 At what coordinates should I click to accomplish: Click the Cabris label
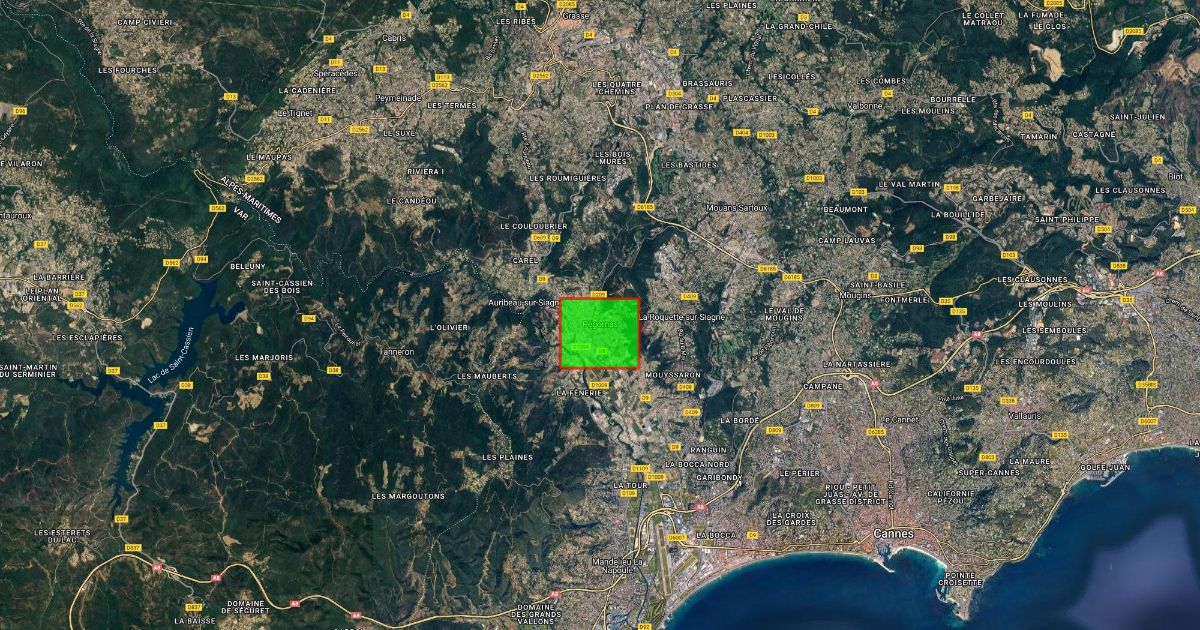tap(393, 38)
